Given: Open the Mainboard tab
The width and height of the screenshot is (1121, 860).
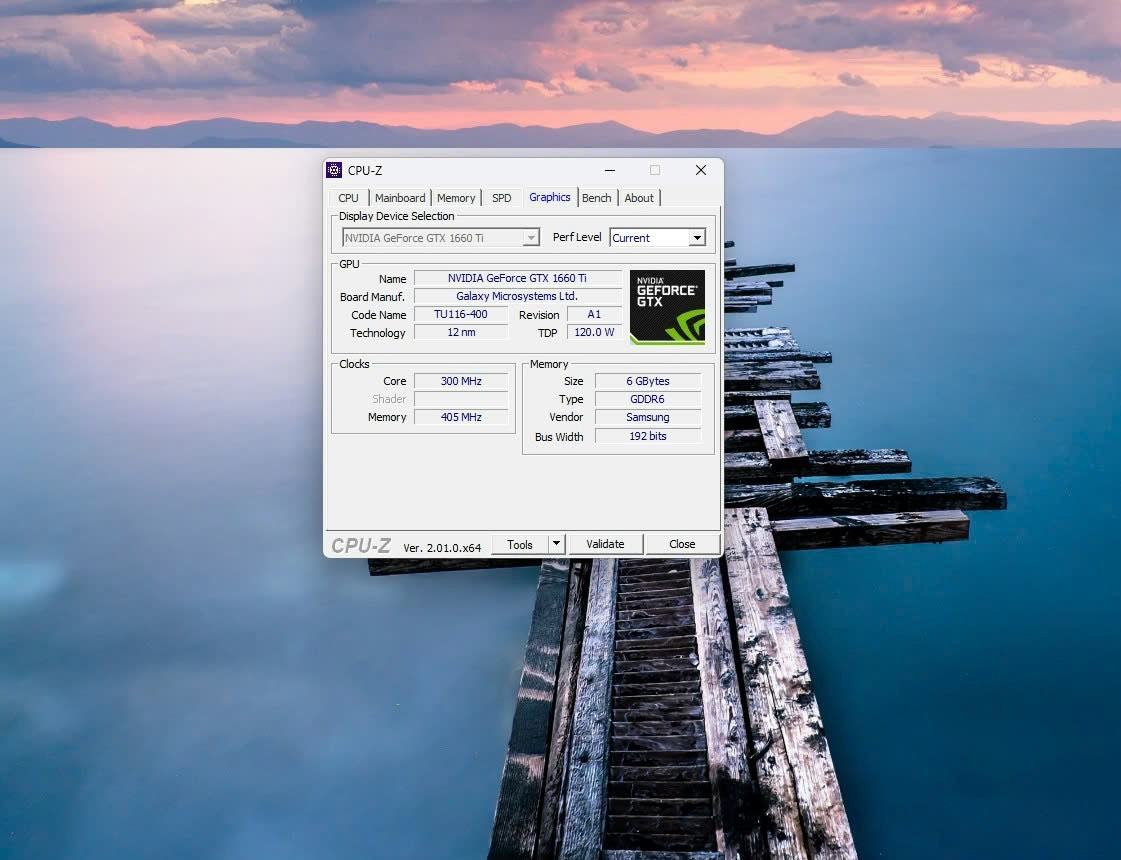Looking at the screenshot, I should point(400,198).
